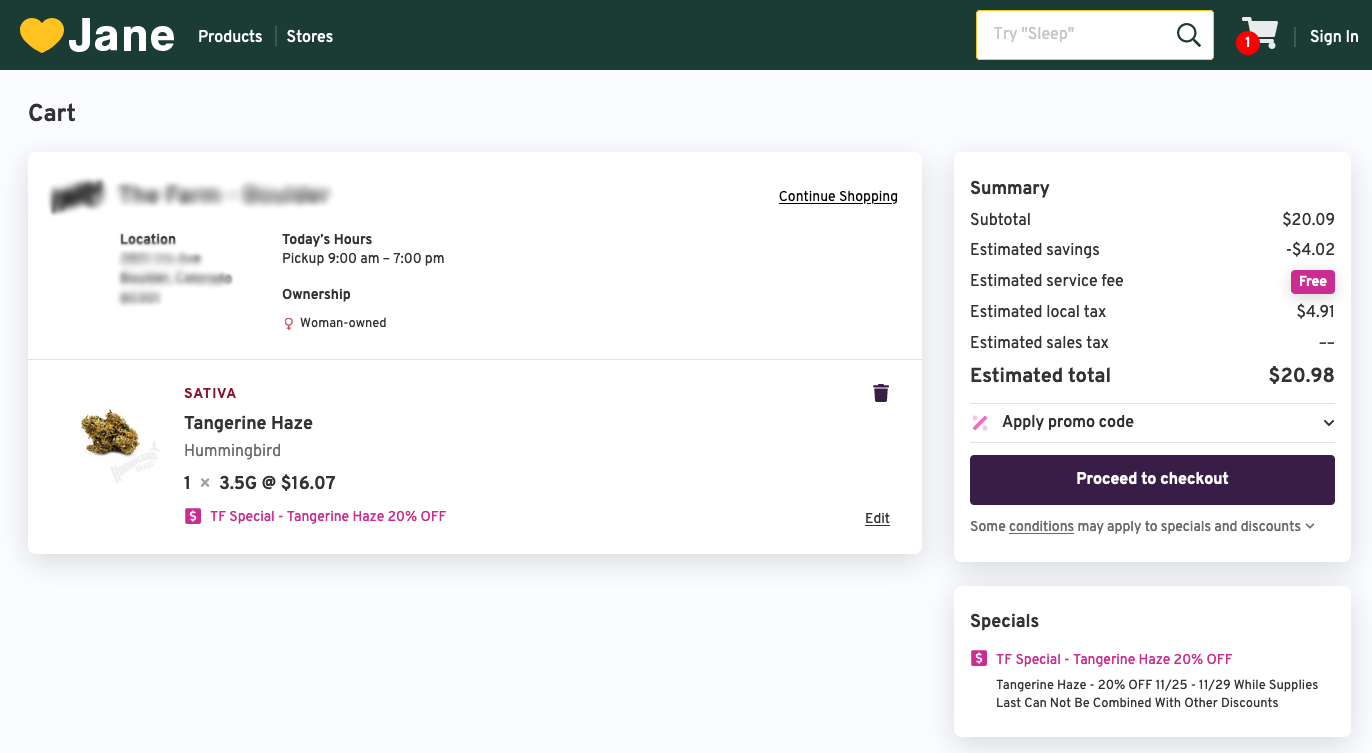This screenshot has width=1372, height=753.
Task: Click the Woman-owned ownership text
Action: pyautogui.click(x=343, y=324)
